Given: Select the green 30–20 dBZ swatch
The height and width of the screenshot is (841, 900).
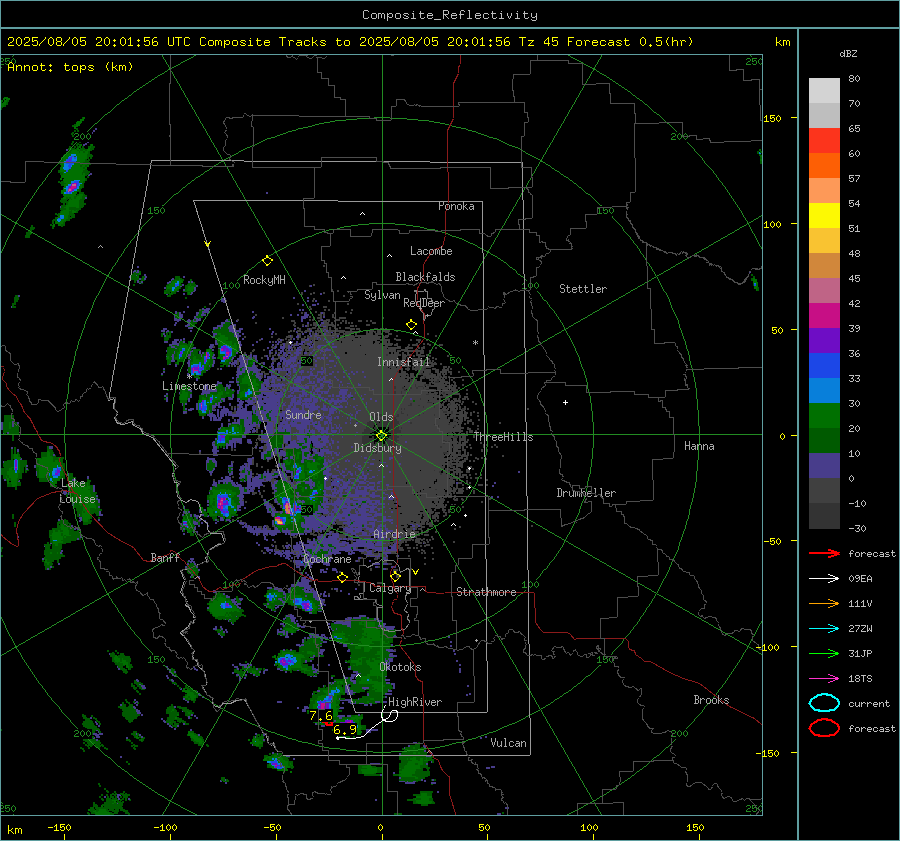Looking at the screenshot, I should [824, 416].
